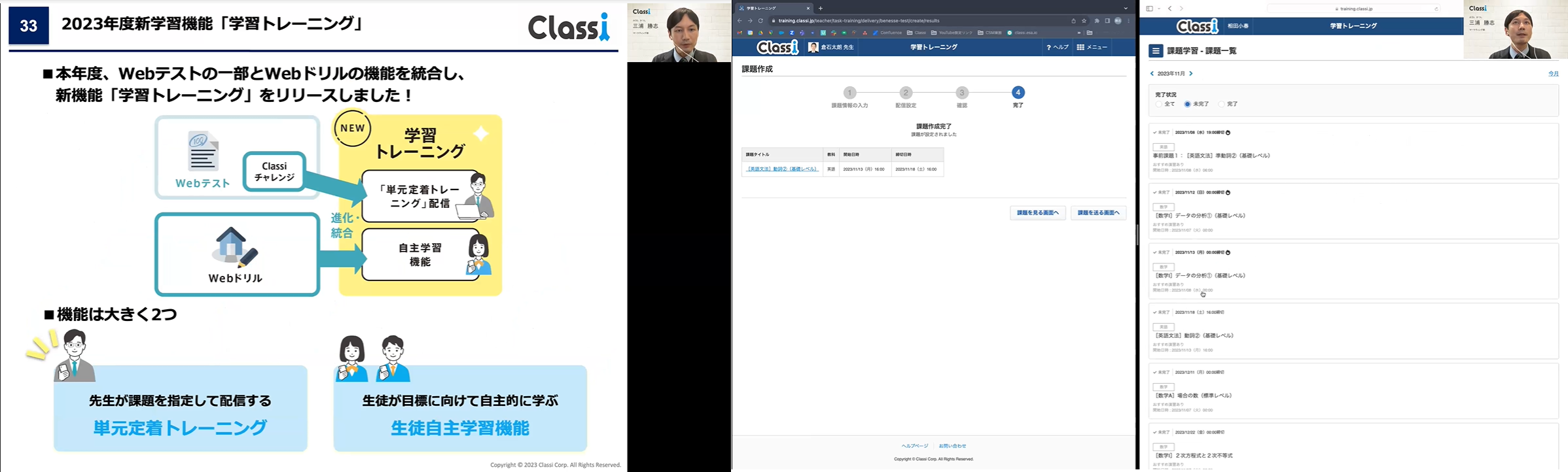Bookmark this page with star icon

pyautogui.click(x=1084, y=21)
